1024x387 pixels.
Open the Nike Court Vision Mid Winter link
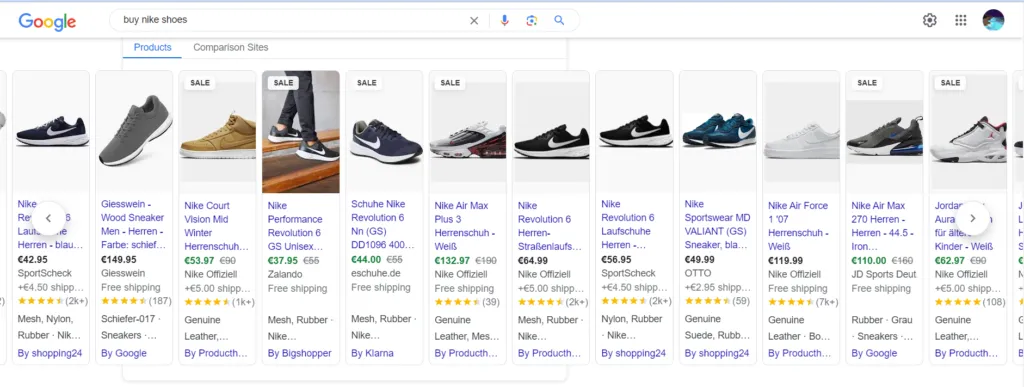point(217,226)
